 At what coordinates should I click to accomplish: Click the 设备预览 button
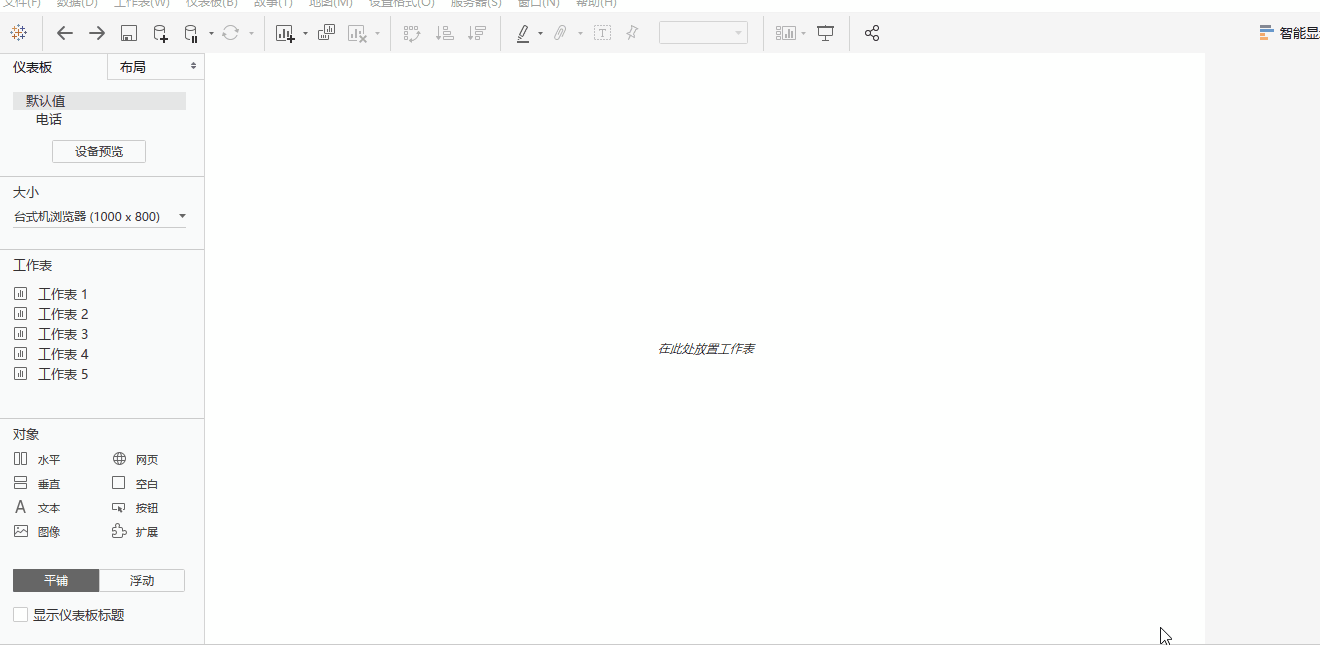99,152
